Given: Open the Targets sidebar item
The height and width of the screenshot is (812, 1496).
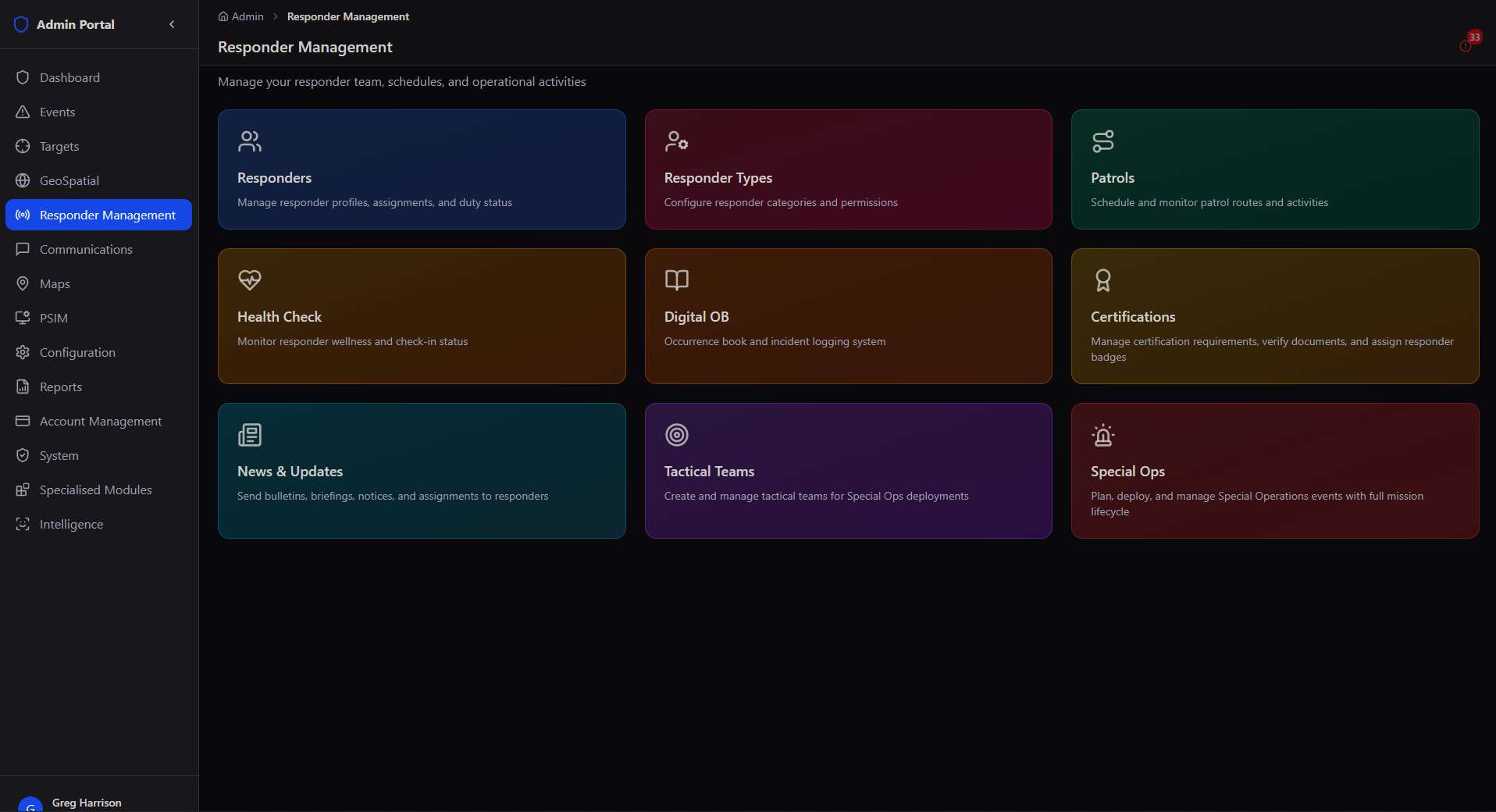Looking at the screenshot, I should click(98, 146).
